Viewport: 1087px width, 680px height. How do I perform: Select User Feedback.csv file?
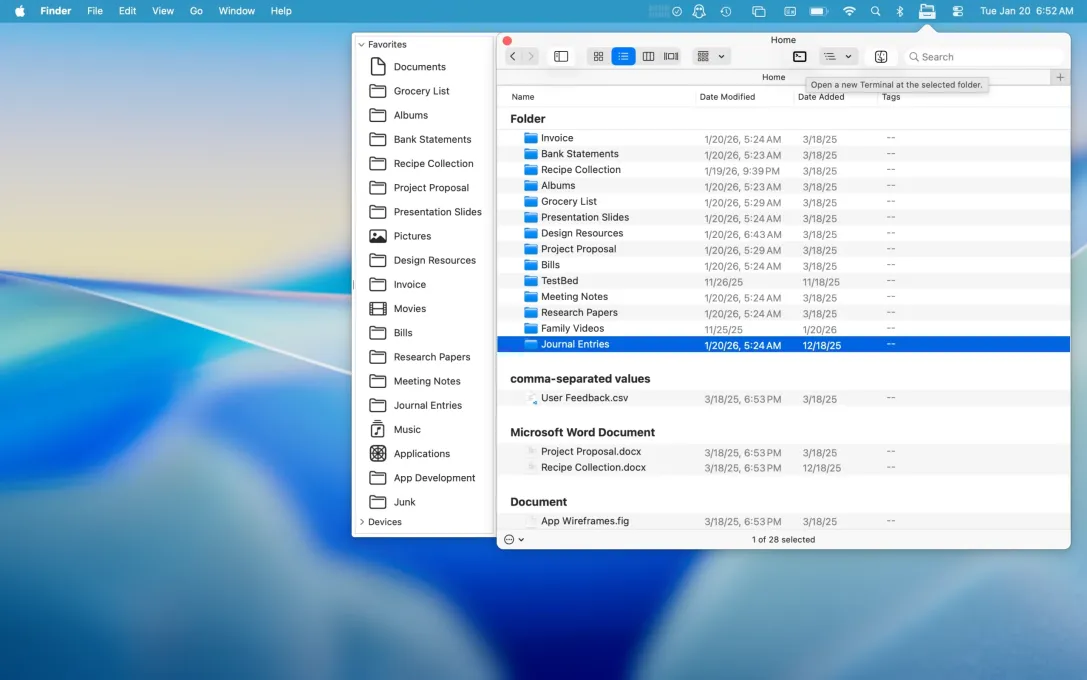[x=783, y=398]
